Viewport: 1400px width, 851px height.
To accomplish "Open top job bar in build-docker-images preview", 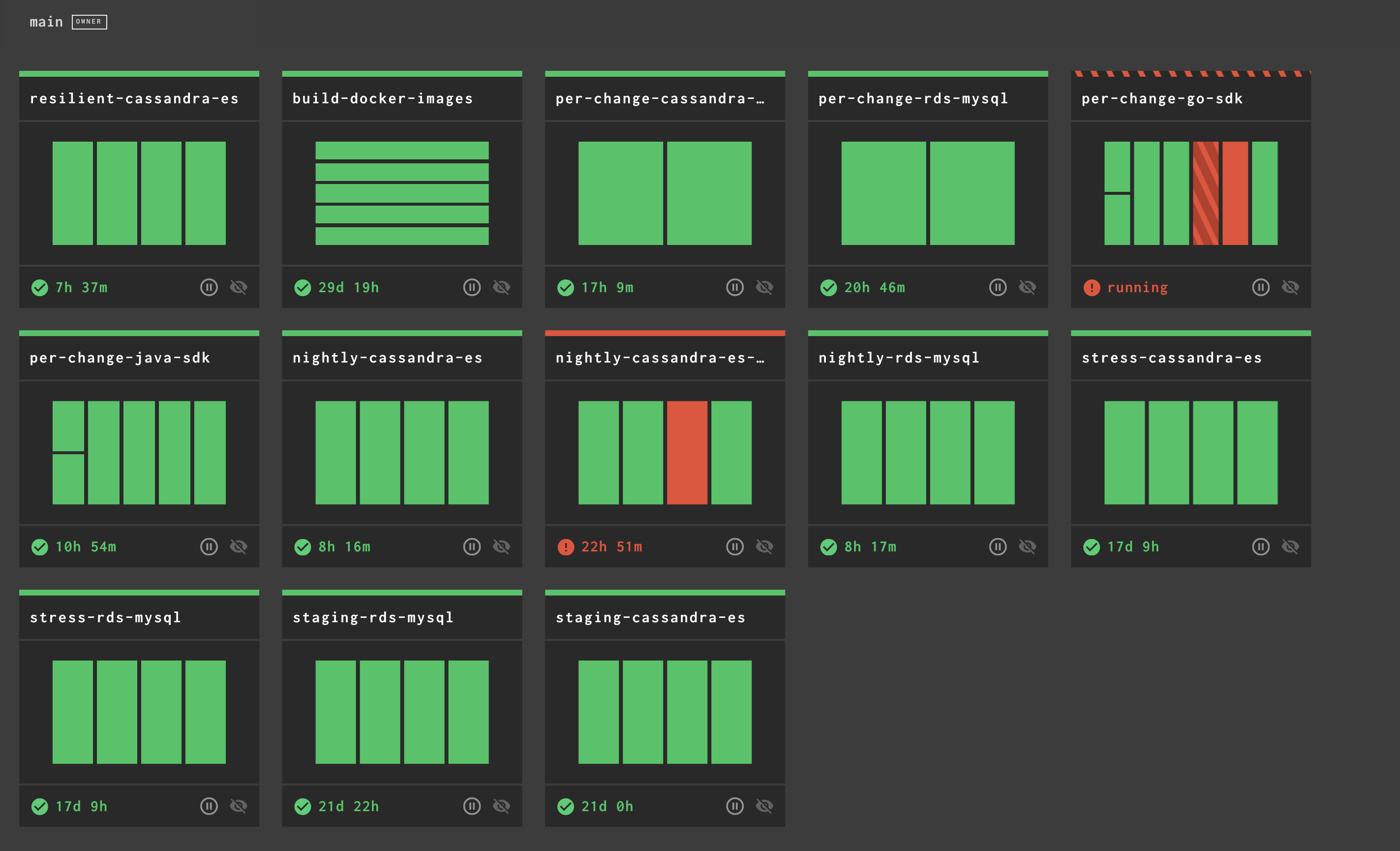I will pos(402,151).
